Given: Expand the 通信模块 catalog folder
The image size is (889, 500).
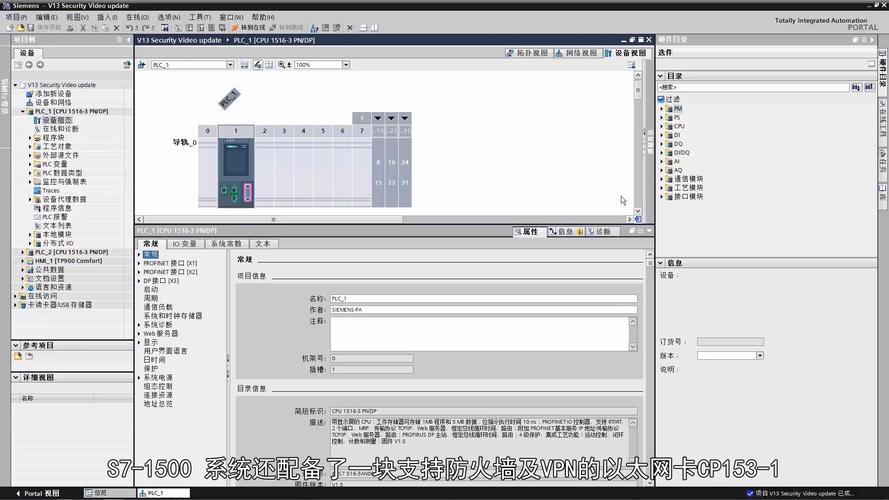Looking at the screenshot, I should 661,179.
